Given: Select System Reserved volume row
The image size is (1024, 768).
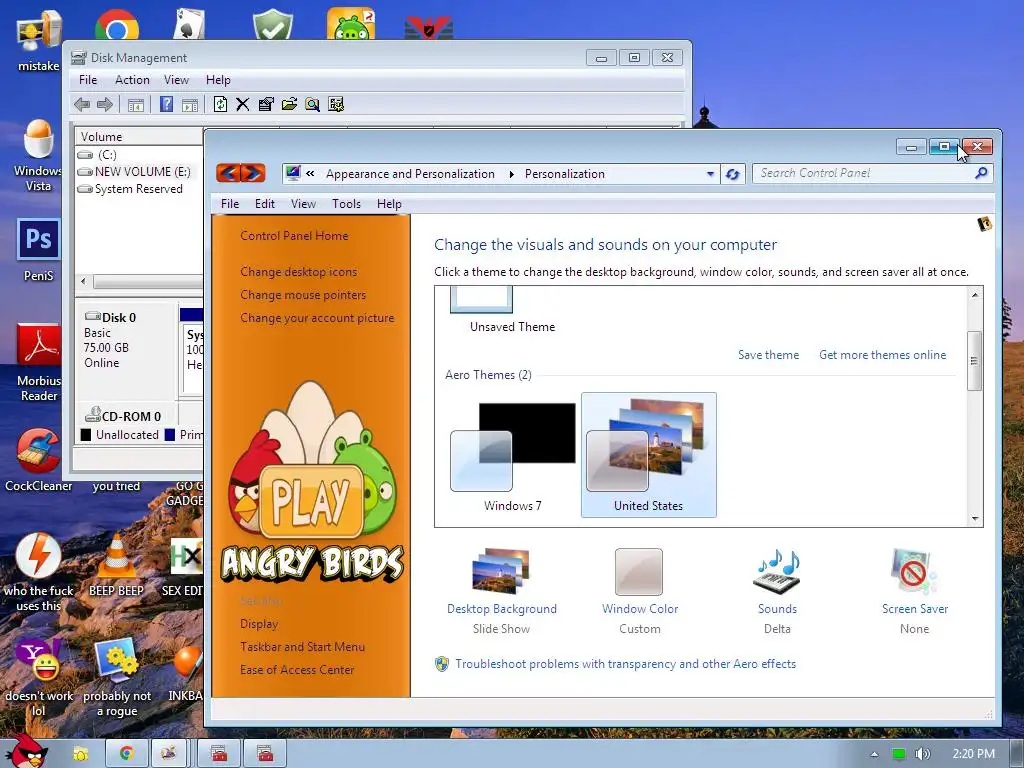Looking at the screenshot, I should tap(130, 189).
